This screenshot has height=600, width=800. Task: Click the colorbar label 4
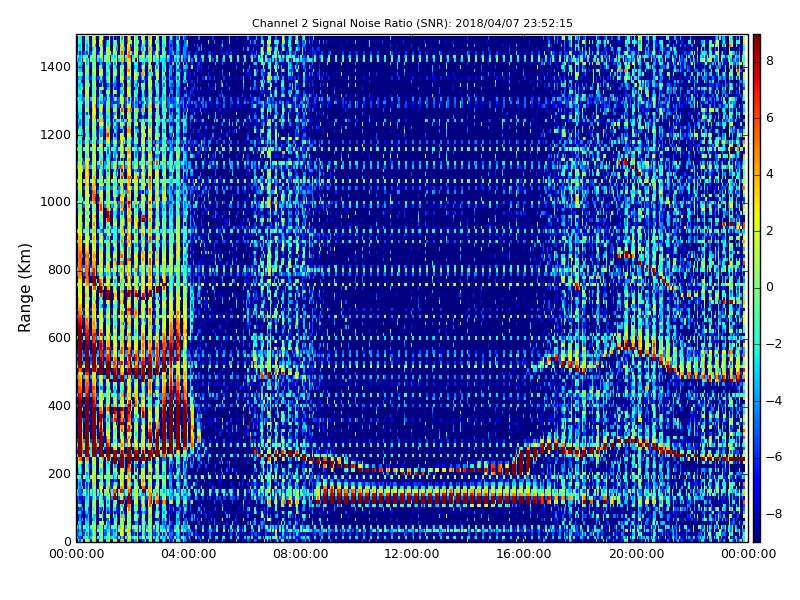[770, 174]
